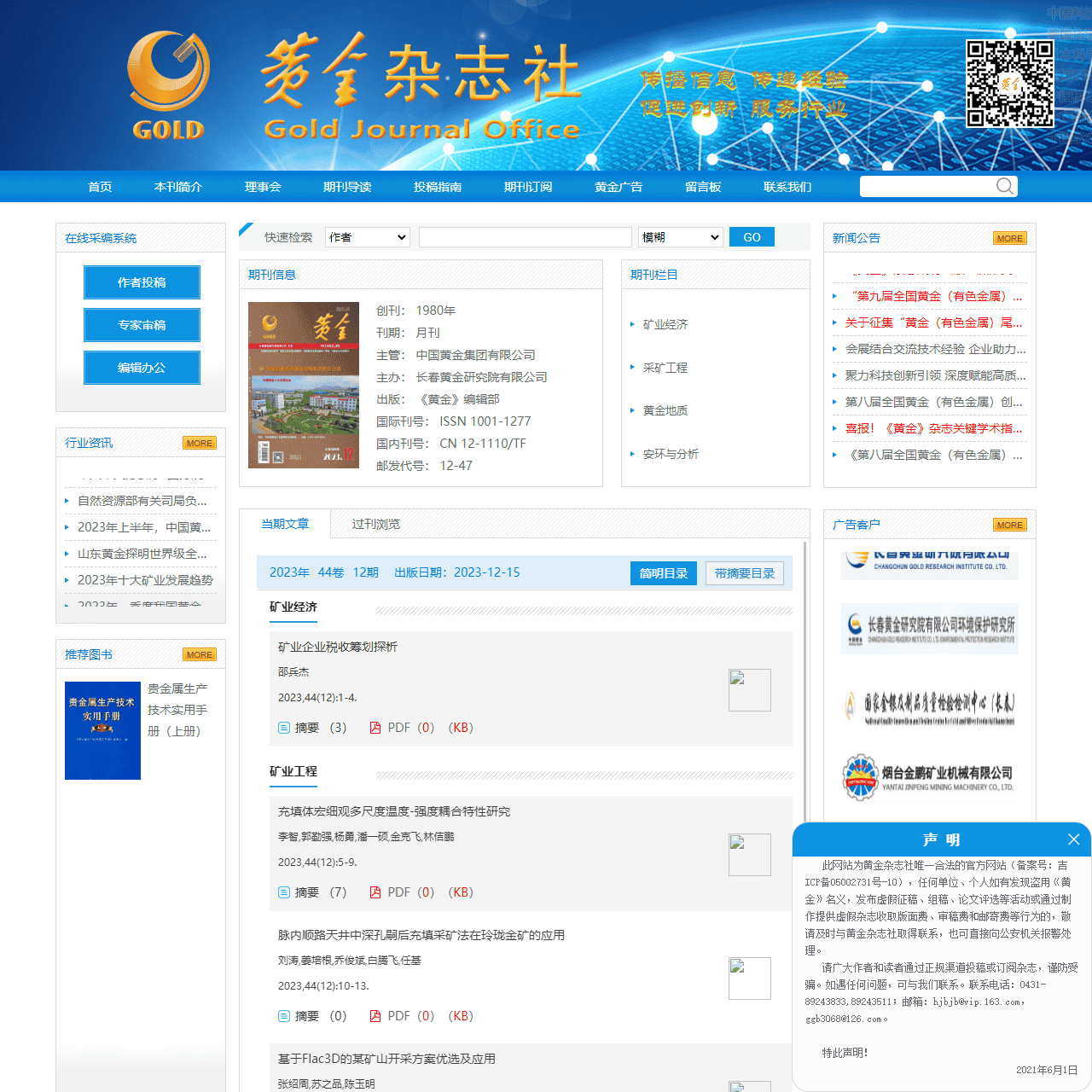This screenshot has height=1092, width=1092.
Task: Open industry news 山东黄金探明世界级金...
Action: [x=142, y=554]
